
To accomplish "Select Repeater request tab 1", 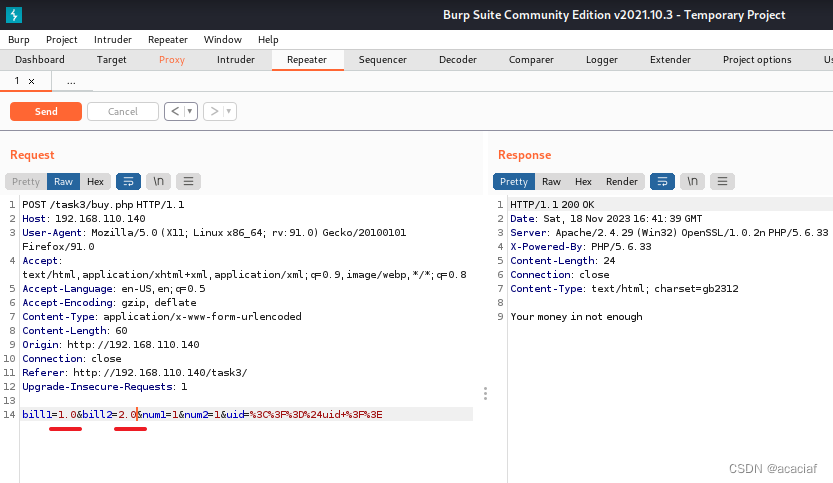I will (18, 81).
